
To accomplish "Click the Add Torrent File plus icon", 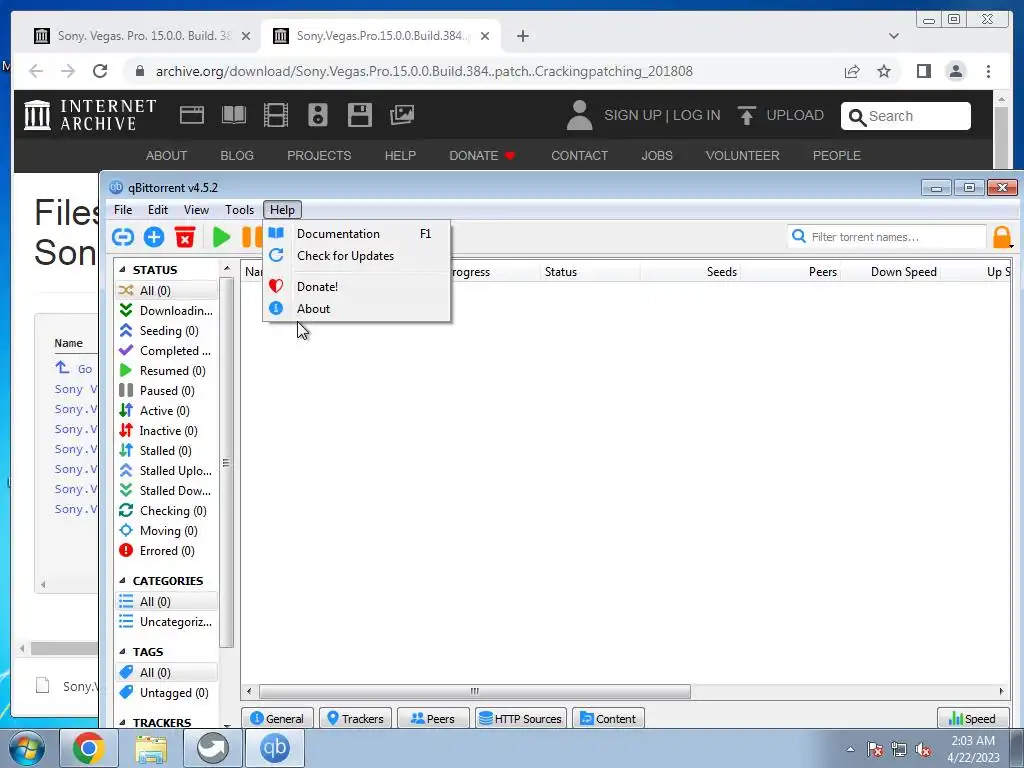I will 154,237.
